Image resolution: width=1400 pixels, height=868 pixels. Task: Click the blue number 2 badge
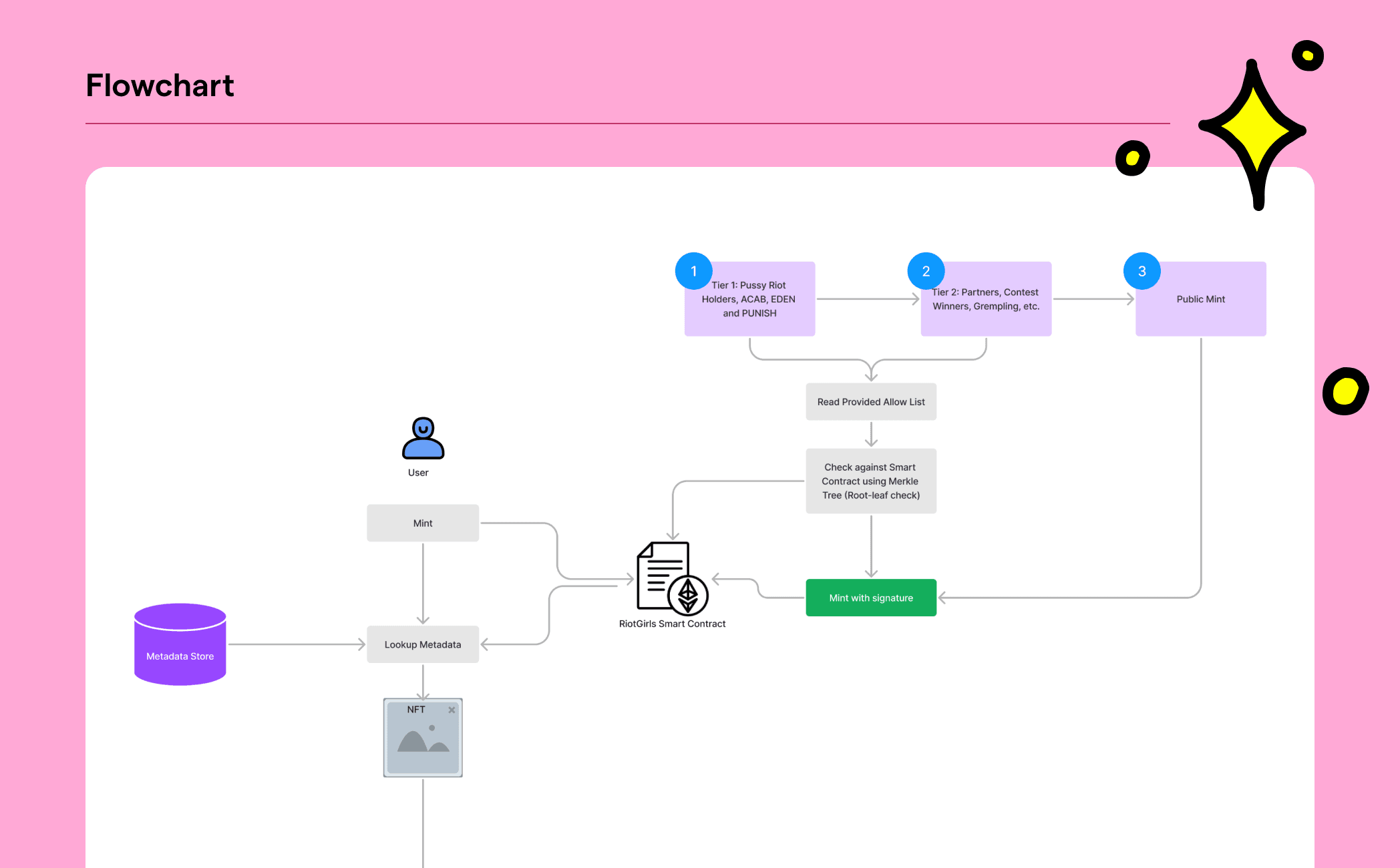pyautogui.click(x=926, y=271)
